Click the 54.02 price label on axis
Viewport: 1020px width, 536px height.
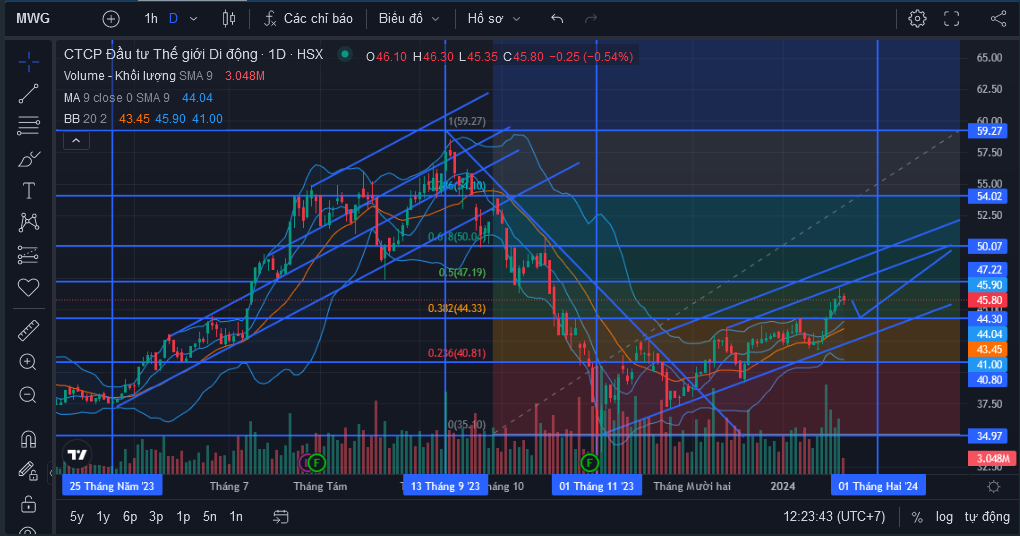pos(989,196)
